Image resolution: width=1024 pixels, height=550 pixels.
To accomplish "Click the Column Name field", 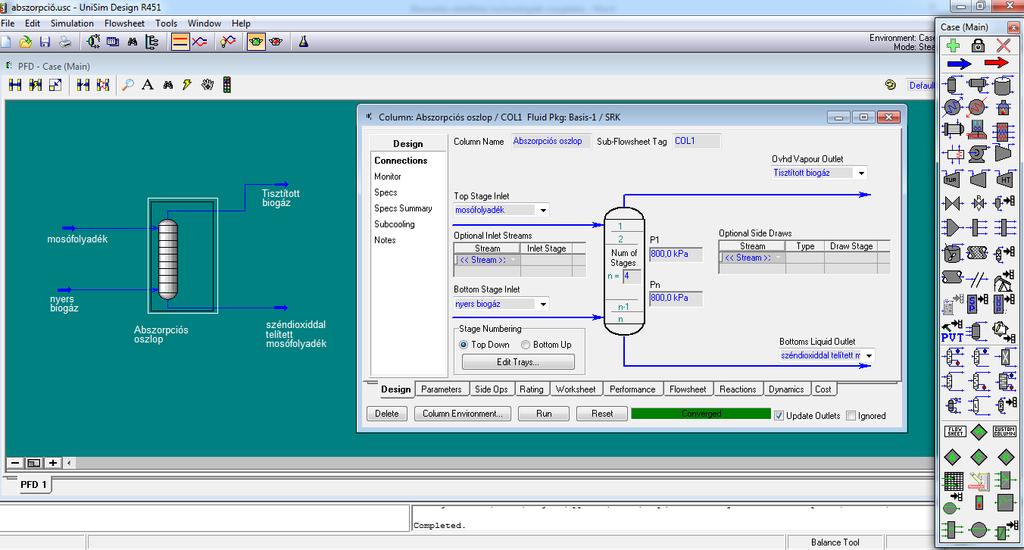I will coord(551,141).
